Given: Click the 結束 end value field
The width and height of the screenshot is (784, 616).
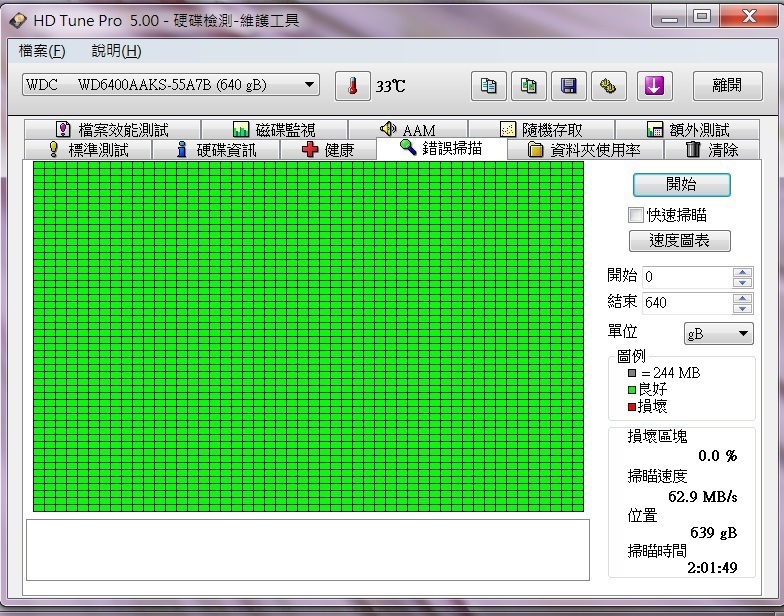Looking at the screenshot, I should pyautogui.click(x=688, y=303).
